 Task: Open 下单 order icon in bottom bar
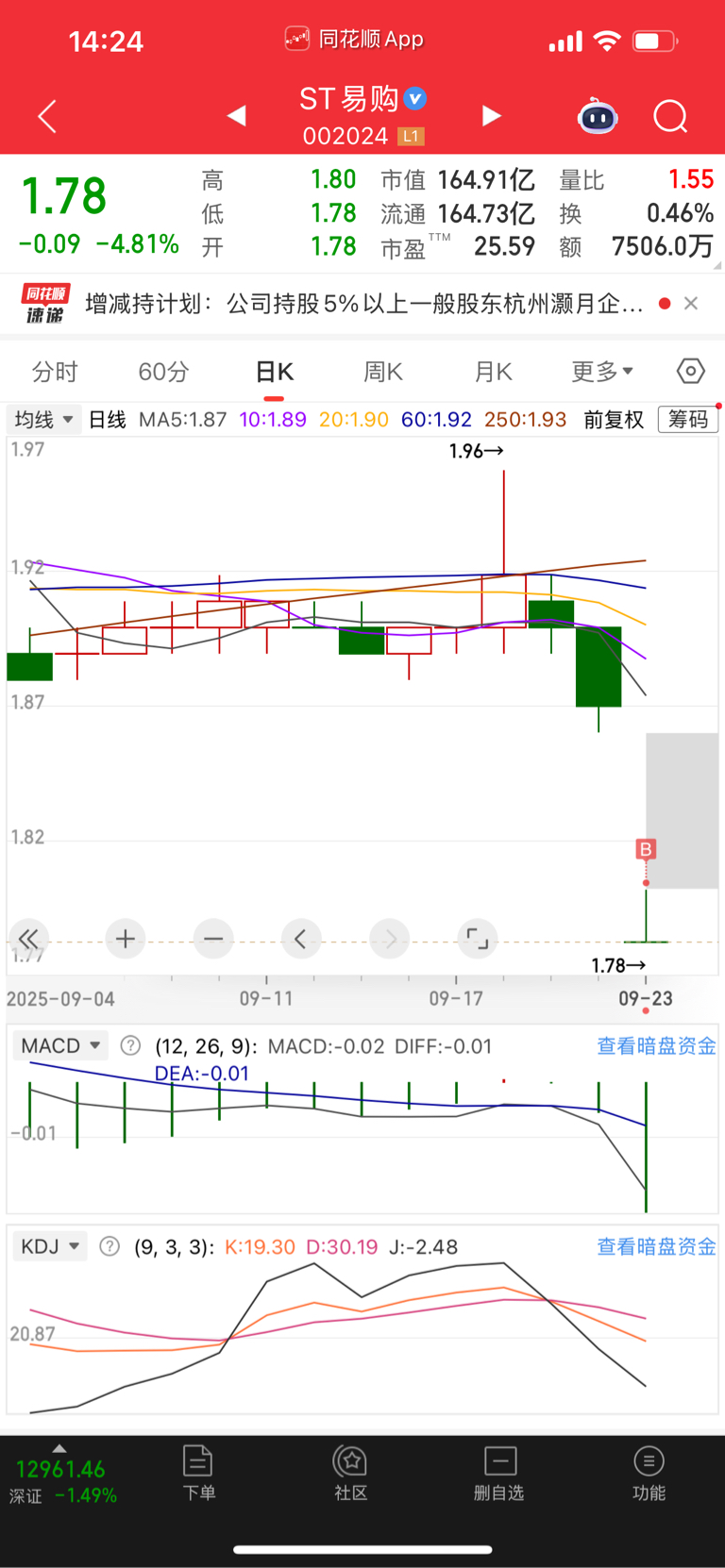coord(198,1473)
